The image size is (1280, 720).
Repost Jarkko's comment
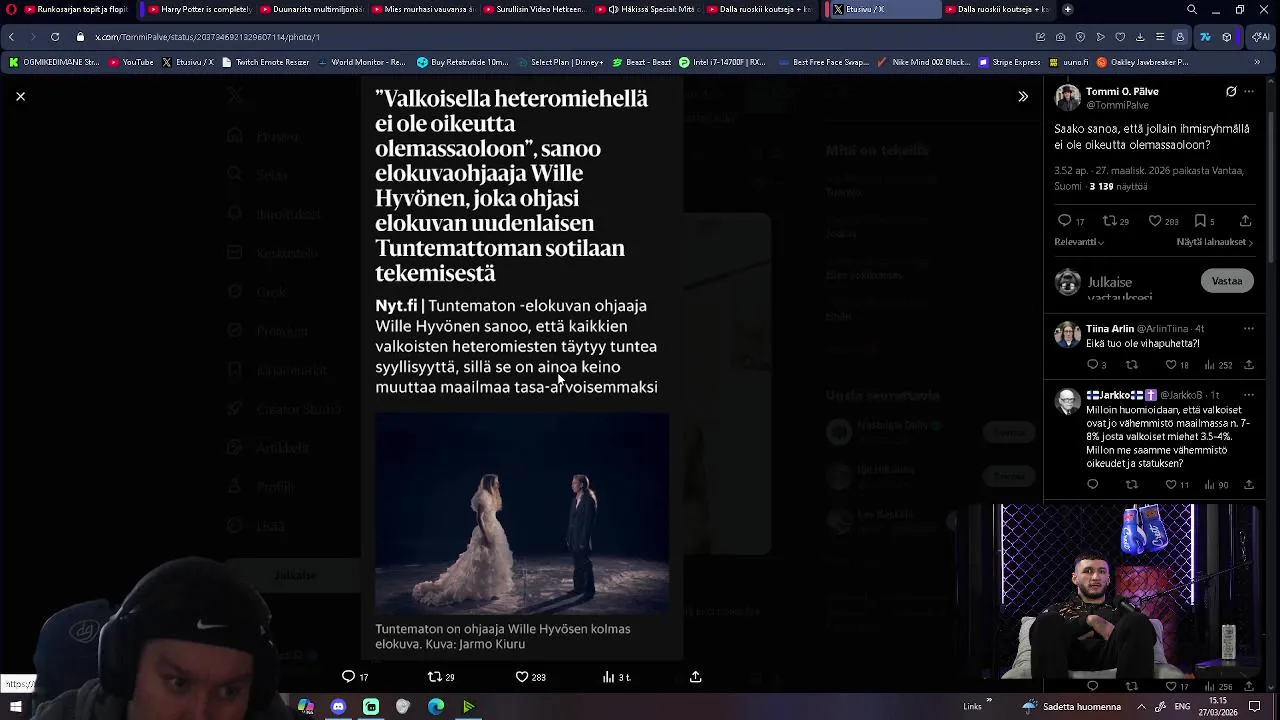[1132, 485]
